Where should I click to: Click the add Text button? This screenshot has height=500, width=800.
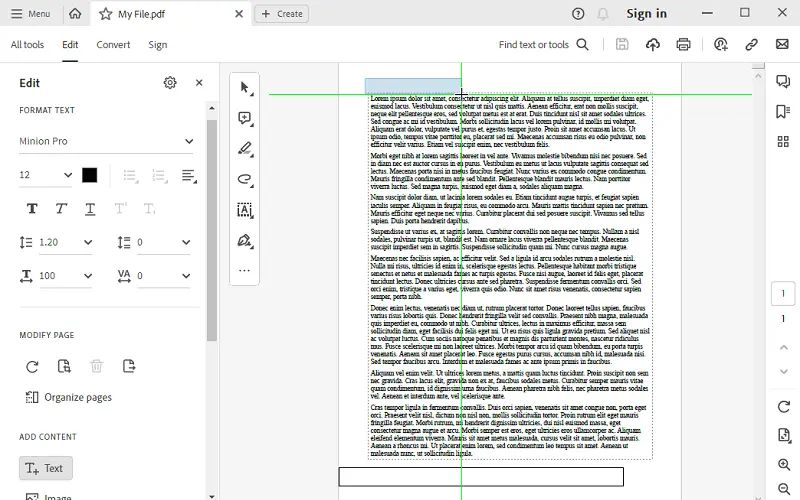coord(45,468)
